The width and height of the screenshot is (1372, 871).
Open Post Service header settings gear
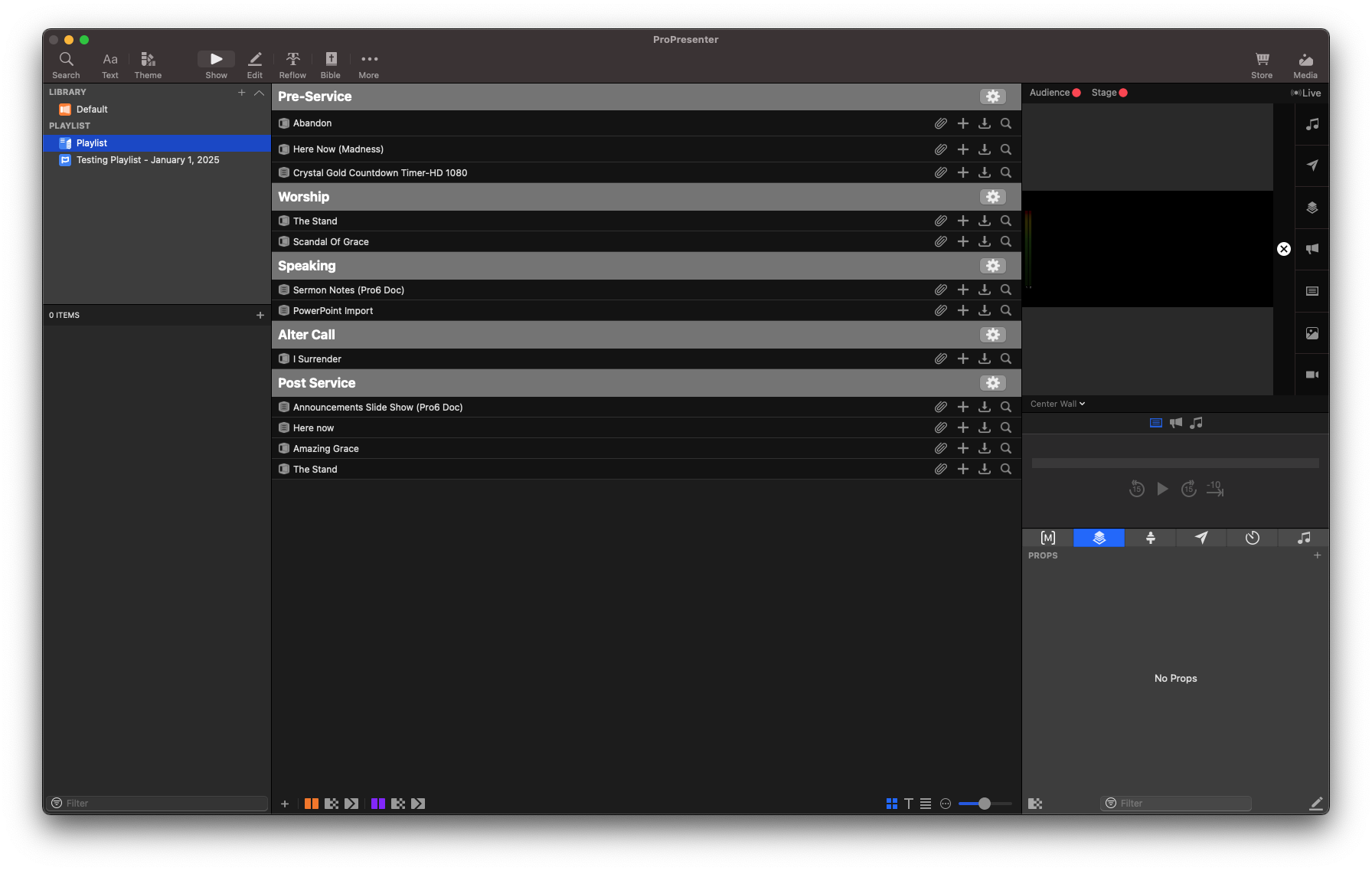(993, 383)
